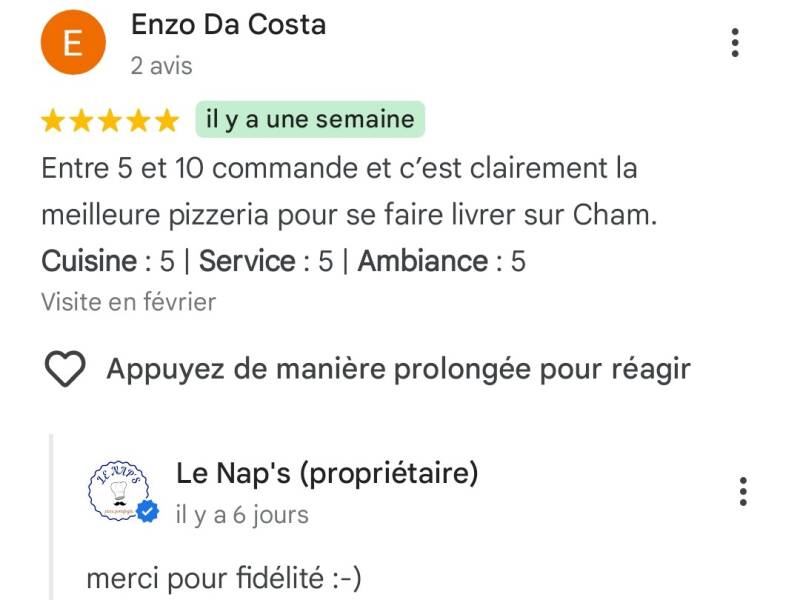
Task: Click the blue verified badge on the logo
Action: point(148,512)
